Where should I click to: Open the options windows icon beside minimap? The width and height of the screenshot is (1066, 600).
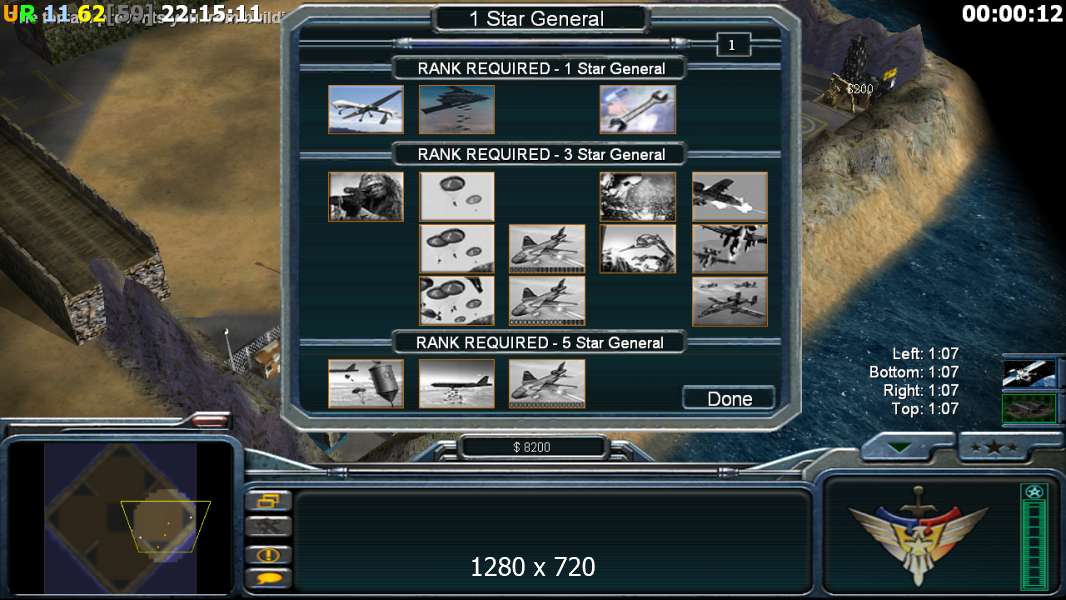click(x=269, y=501)
